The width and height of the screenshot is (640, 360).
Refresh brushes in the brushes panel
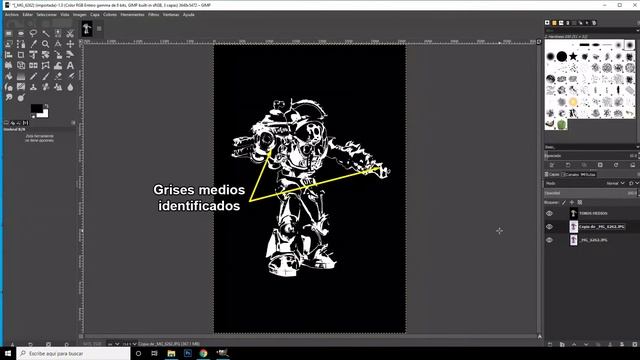pyautogui.click(x=616, y=165)
